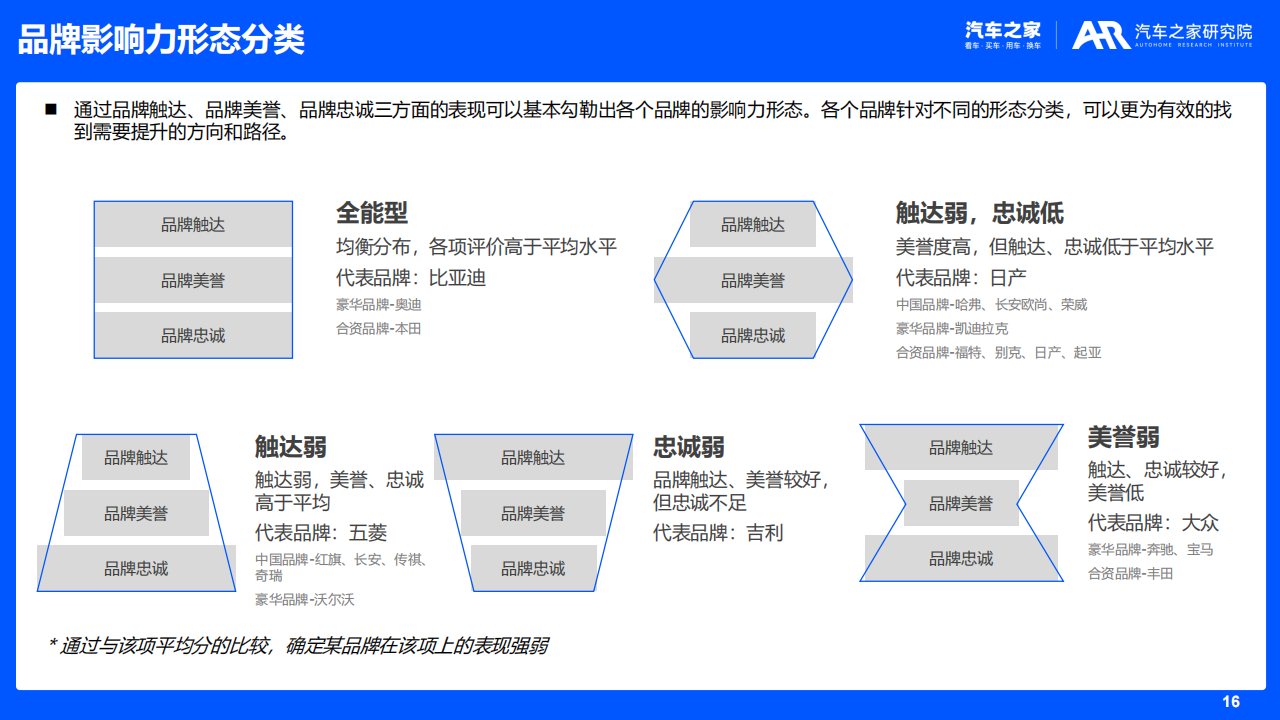1280x720 pixels.
Task: Click the text 代表品牌：吉利
Action: point(718,533)
